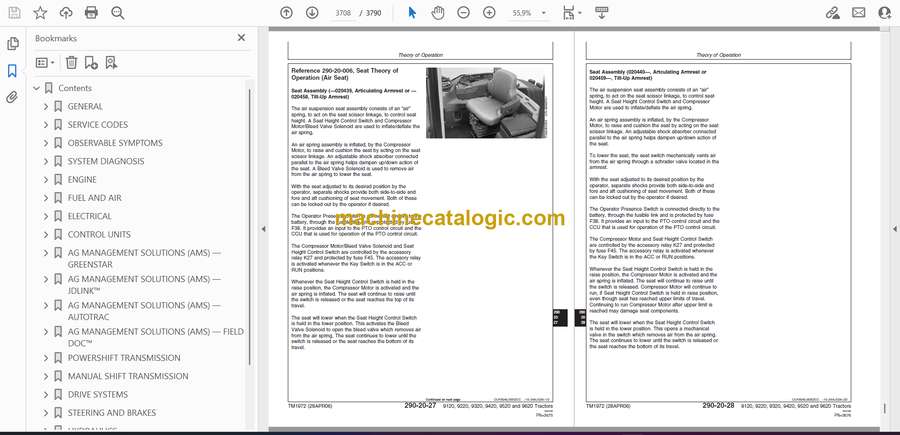Toggle the bookmarks panel icon
The image size is (900, 435).
tap(12, 71)
